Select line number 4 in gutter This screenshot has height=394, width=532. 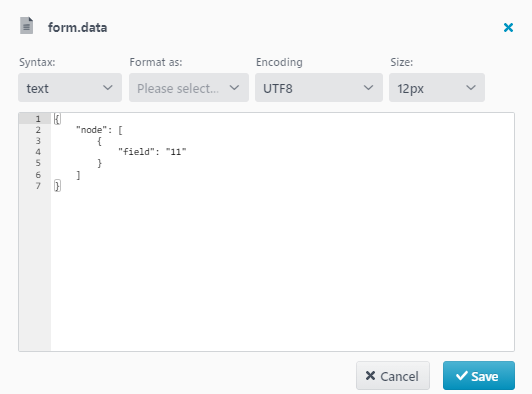pyautogui.click(x=38, y=152)
